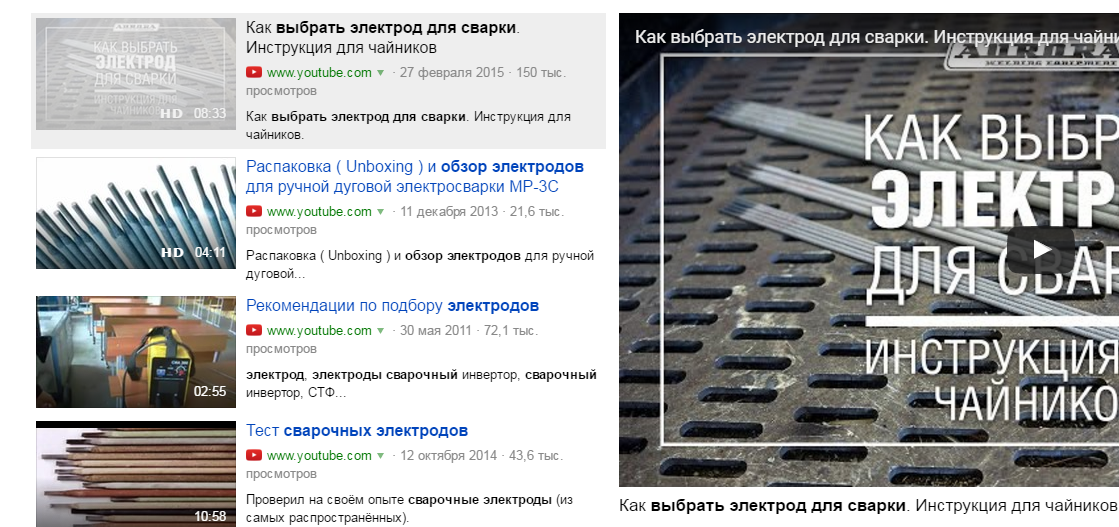Click thumbnail with 08:33 duration
The height and width of the screenshot is (527, 1119).
click(x=136, y=74)
